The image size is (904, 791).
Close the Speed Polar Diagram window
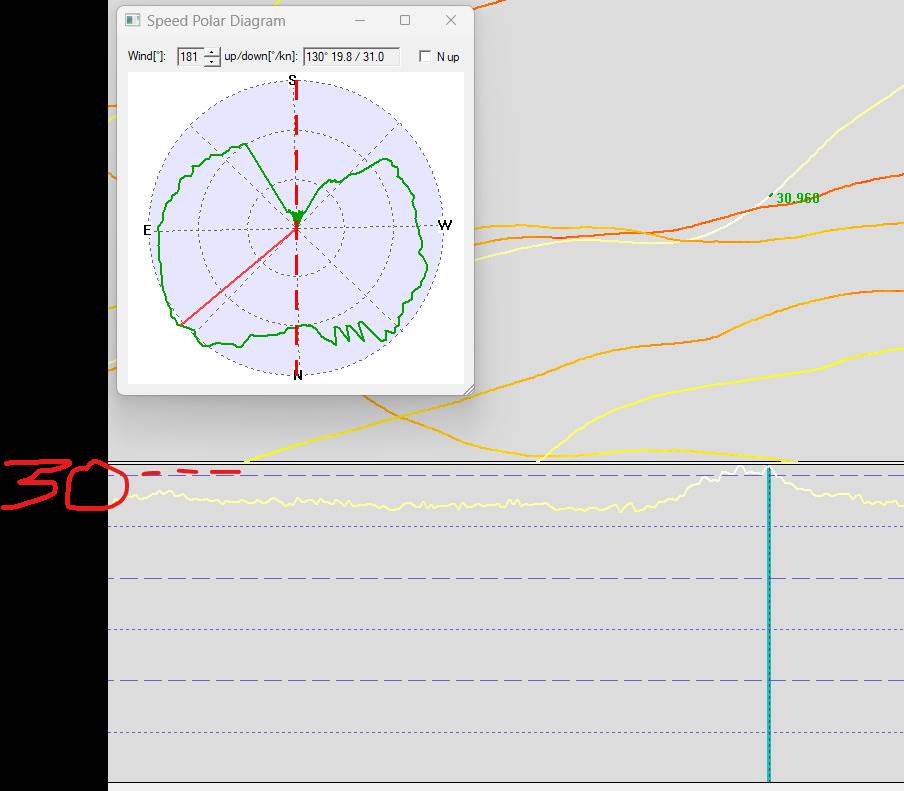[451, 20]
